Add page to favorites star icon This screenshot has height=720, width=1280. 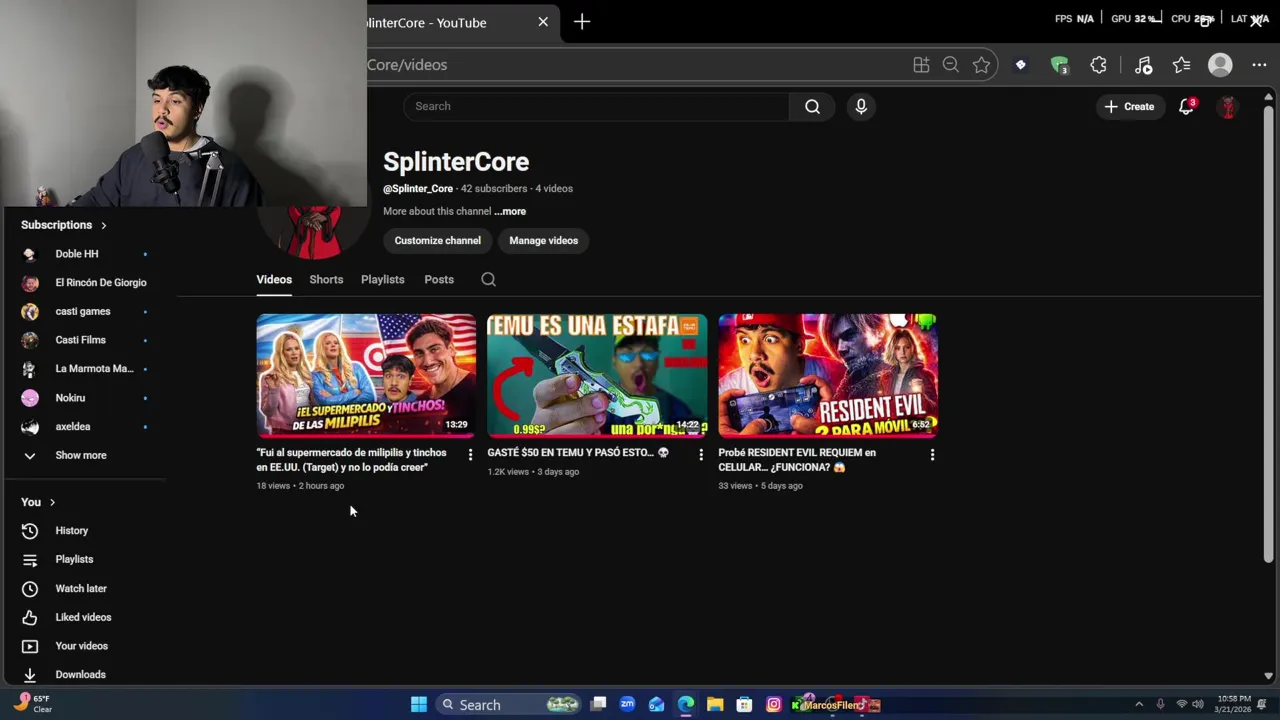click(x=981, y=65)
